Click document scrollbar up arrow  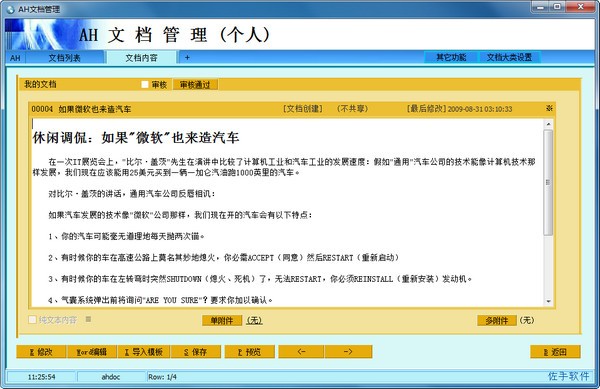pyautogui.click(x=548, y=124)
